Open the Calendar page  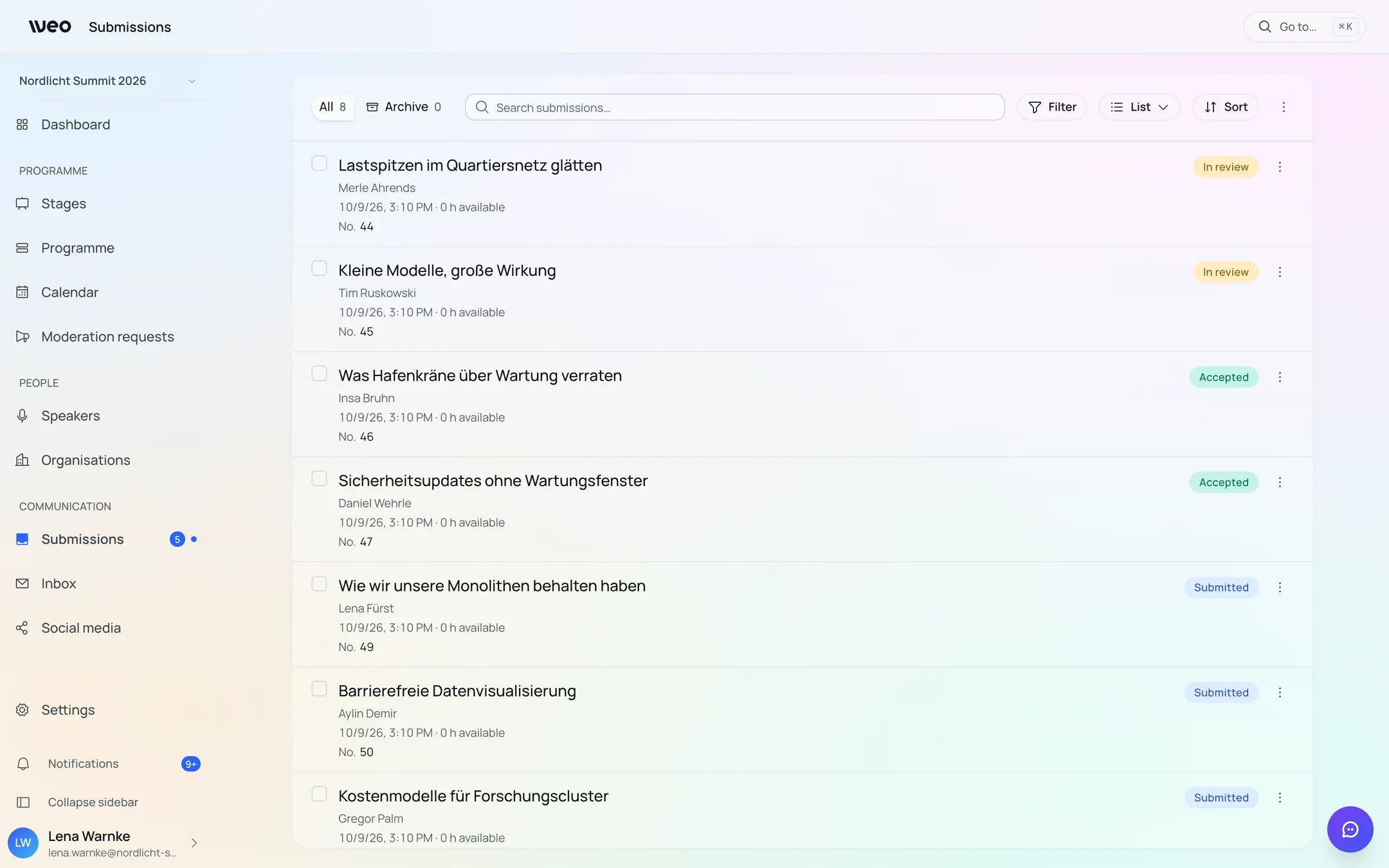tap(107, 292)
